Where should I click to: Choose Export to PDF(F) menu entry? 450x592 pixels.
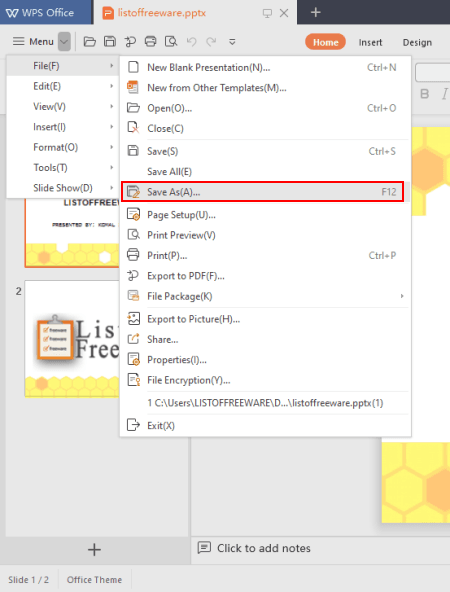(265, 276)
